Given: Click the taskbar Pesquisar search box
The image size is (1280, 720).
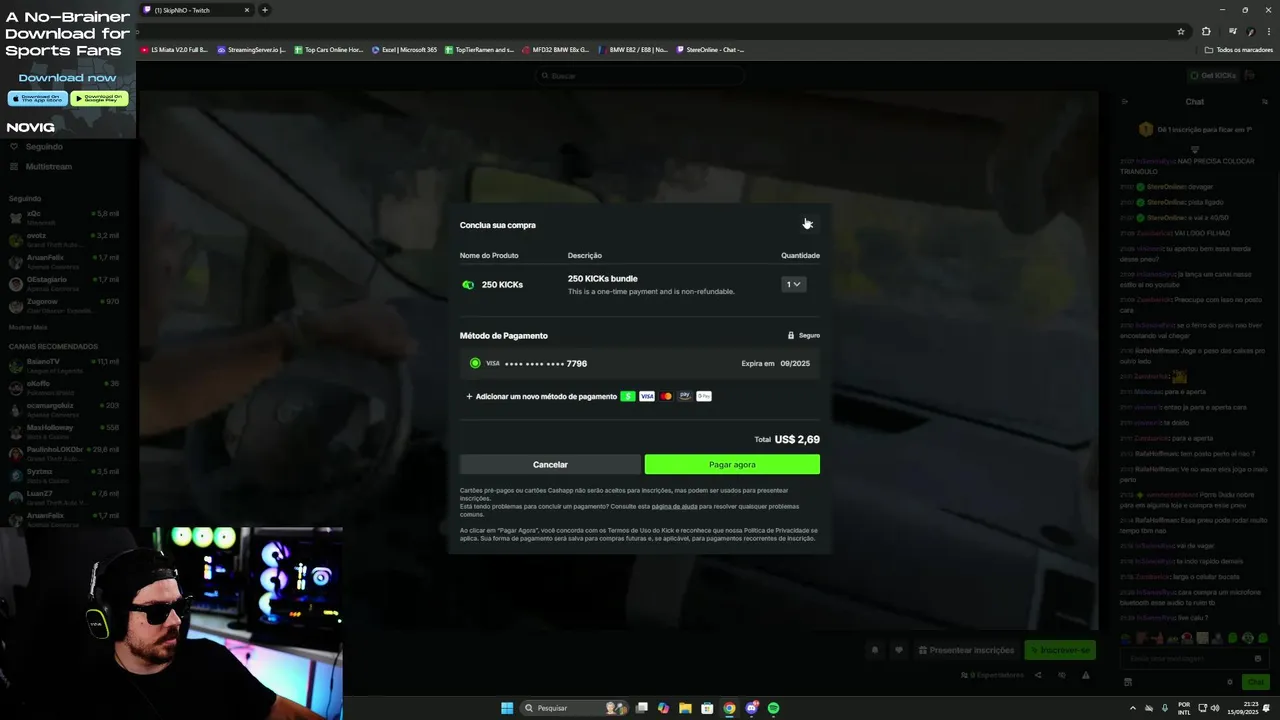Looking at the screenshot, I should 573,708.
